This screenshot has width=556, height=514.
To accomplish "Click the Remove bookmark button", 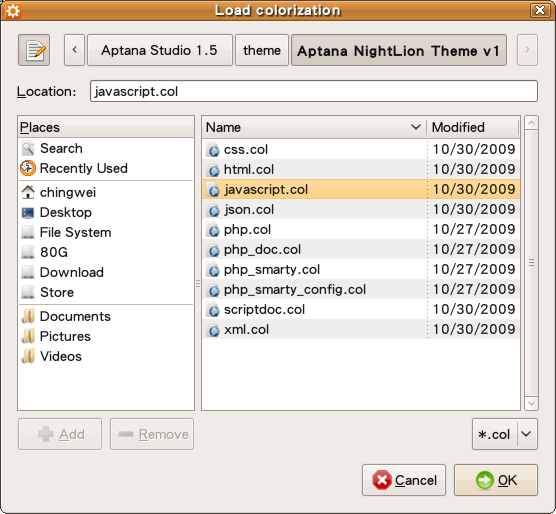I will pyautogui.click(x=152, y=434).
